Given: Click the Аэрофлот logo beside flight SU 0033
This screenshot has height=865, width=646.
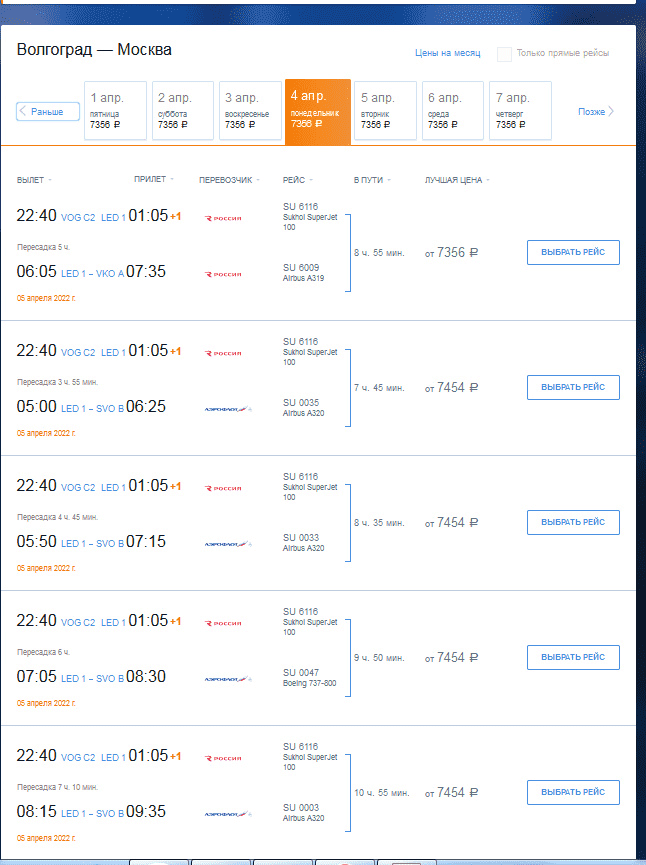Looking at the screenshot, I should [x=227, y=543].
